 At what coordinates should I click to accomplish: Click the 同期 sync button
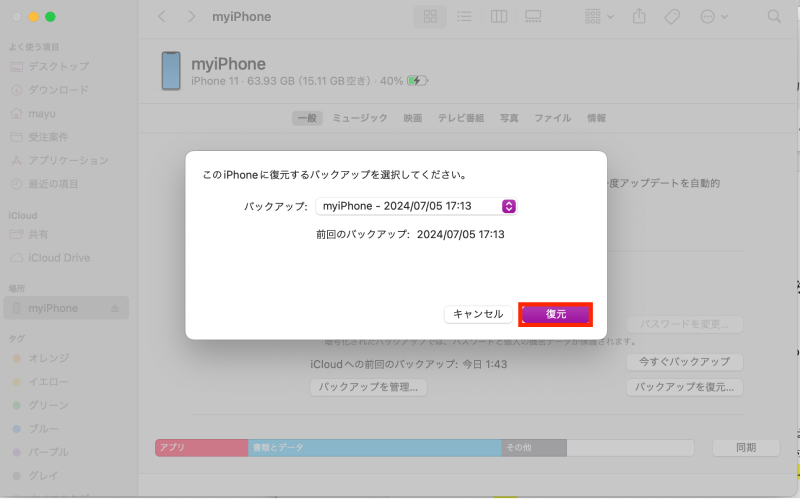coord(745,448)
